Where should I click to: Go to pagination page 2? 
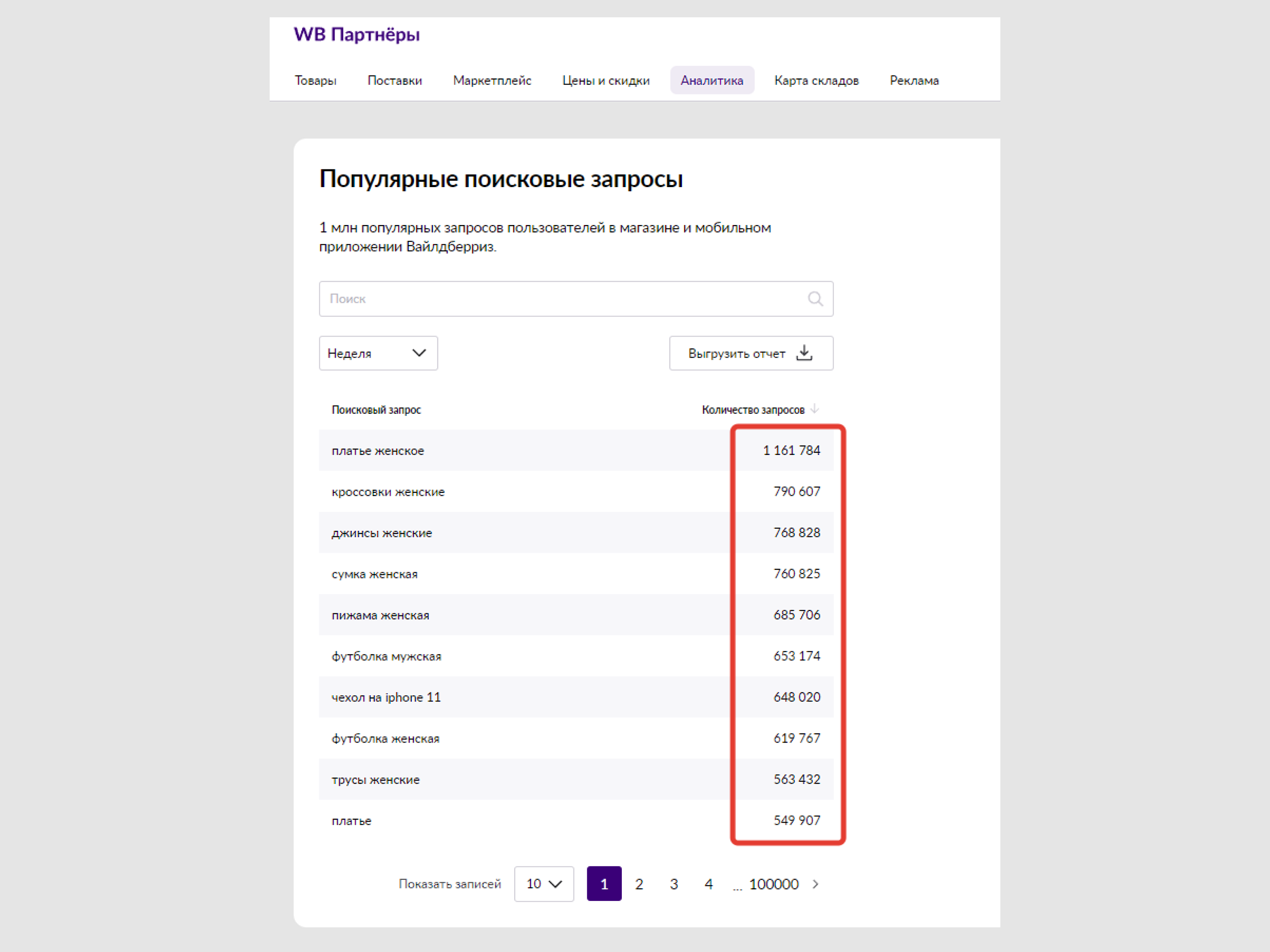639,884
